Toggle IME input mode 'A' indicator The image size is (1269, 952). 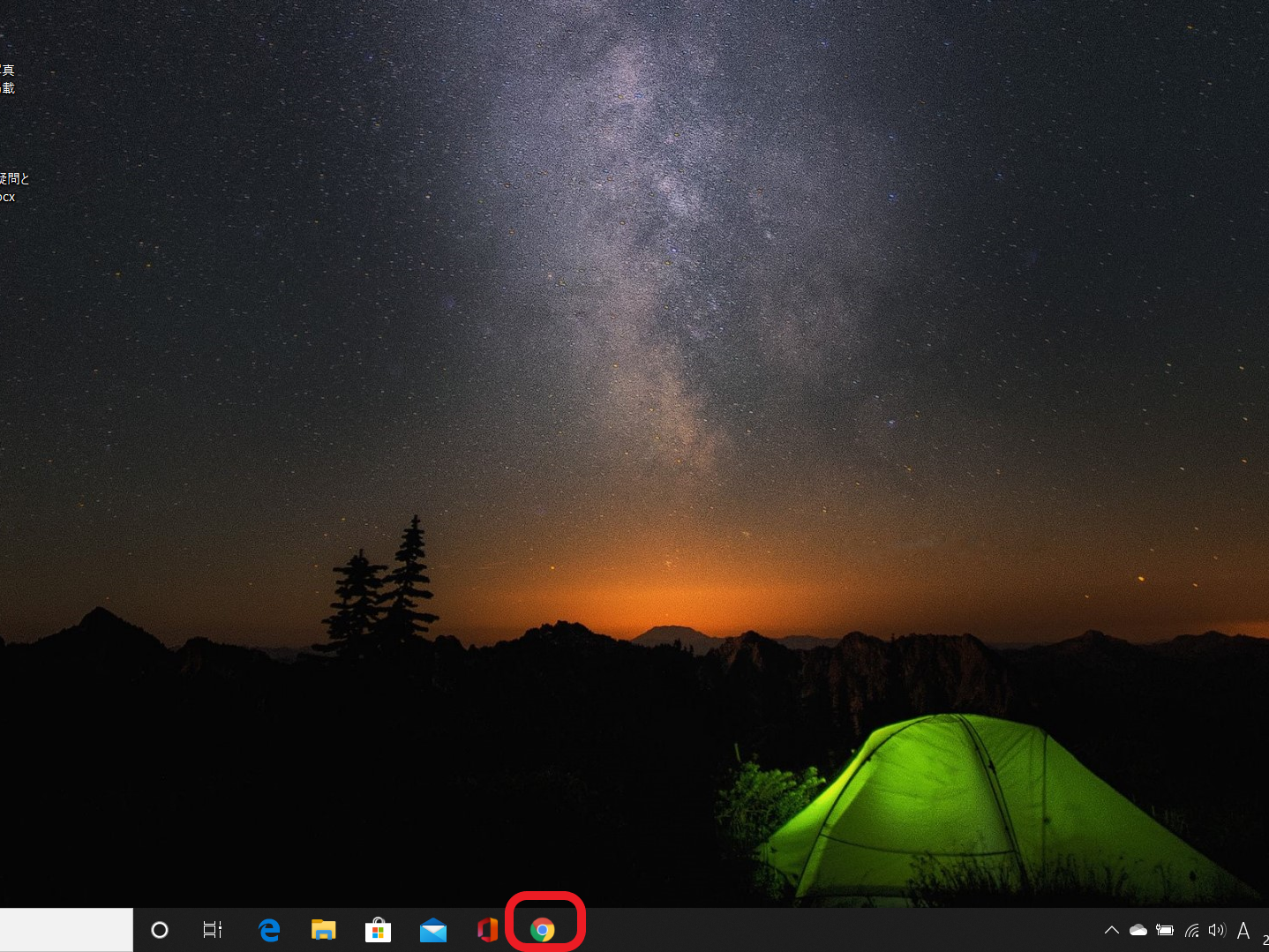pyautogui.click(x=1243, y=930)
